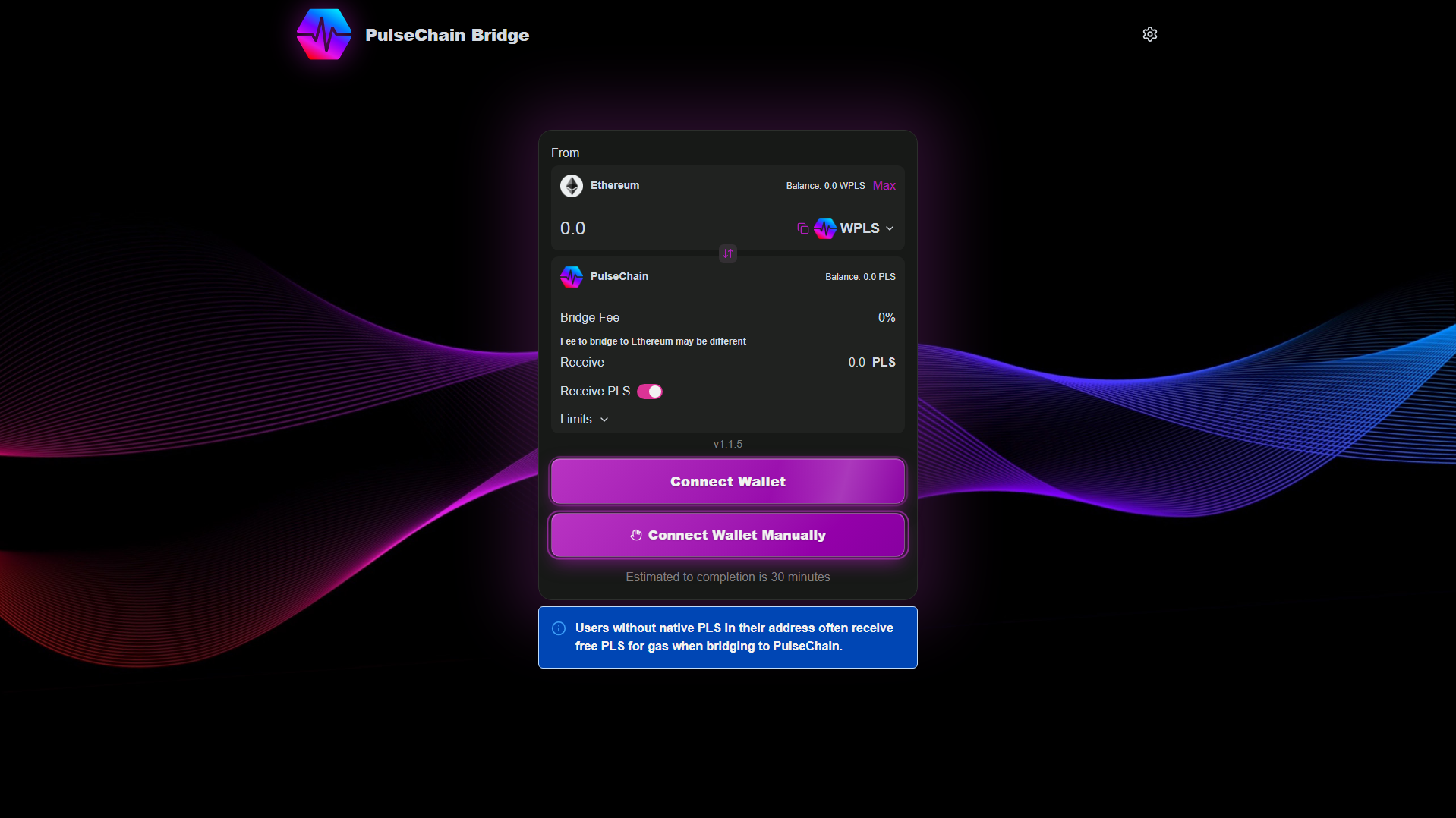Click the hand icon on Connect Wallet Manually

(x=636, y=535)
